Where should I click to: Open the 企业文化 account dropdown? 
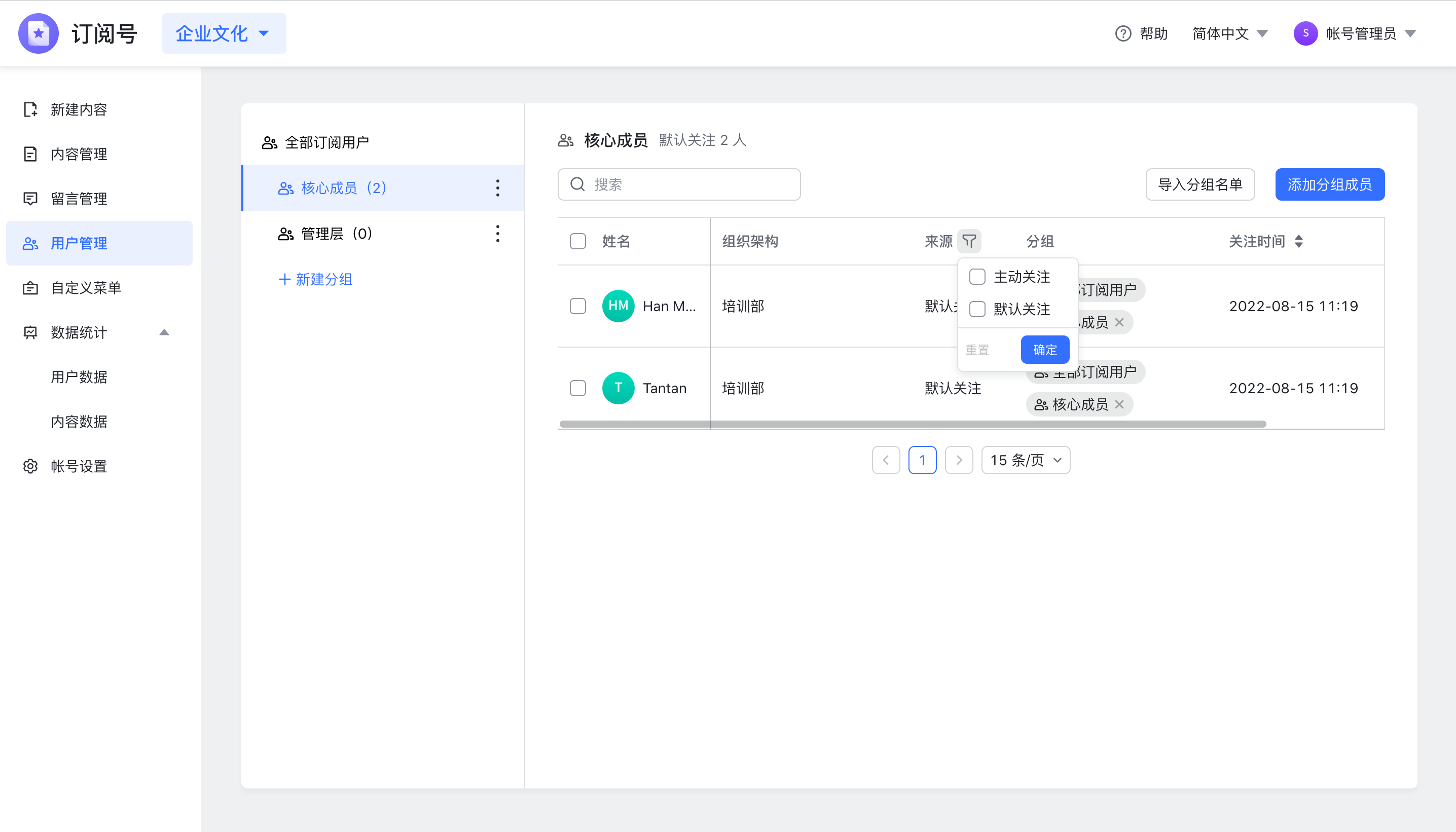[224, 34]
